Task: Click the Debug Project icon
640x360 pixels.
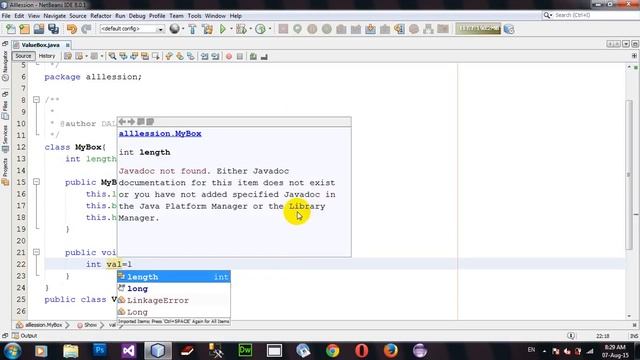Action: 241,29
